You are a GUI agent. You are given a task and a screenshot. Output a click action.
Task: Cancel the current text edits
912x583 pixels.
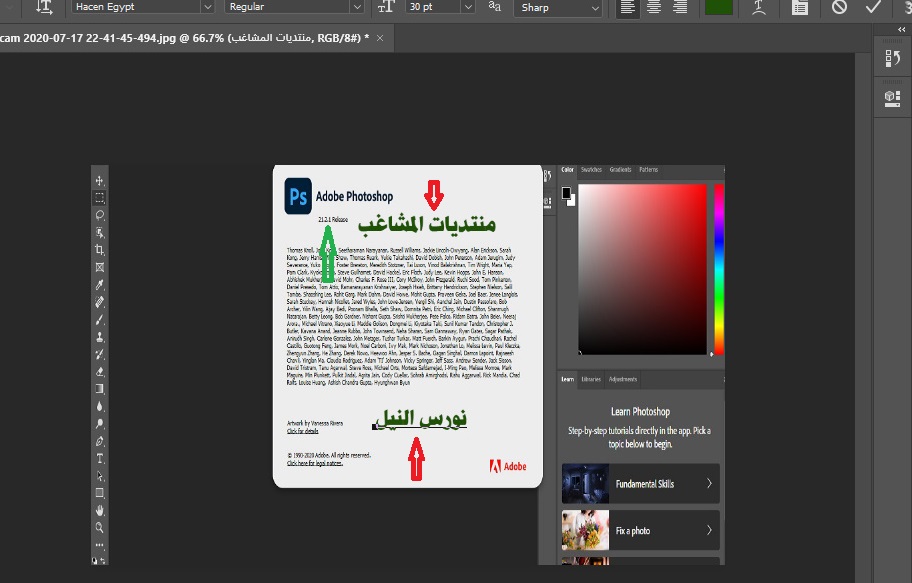coord(839,7)
